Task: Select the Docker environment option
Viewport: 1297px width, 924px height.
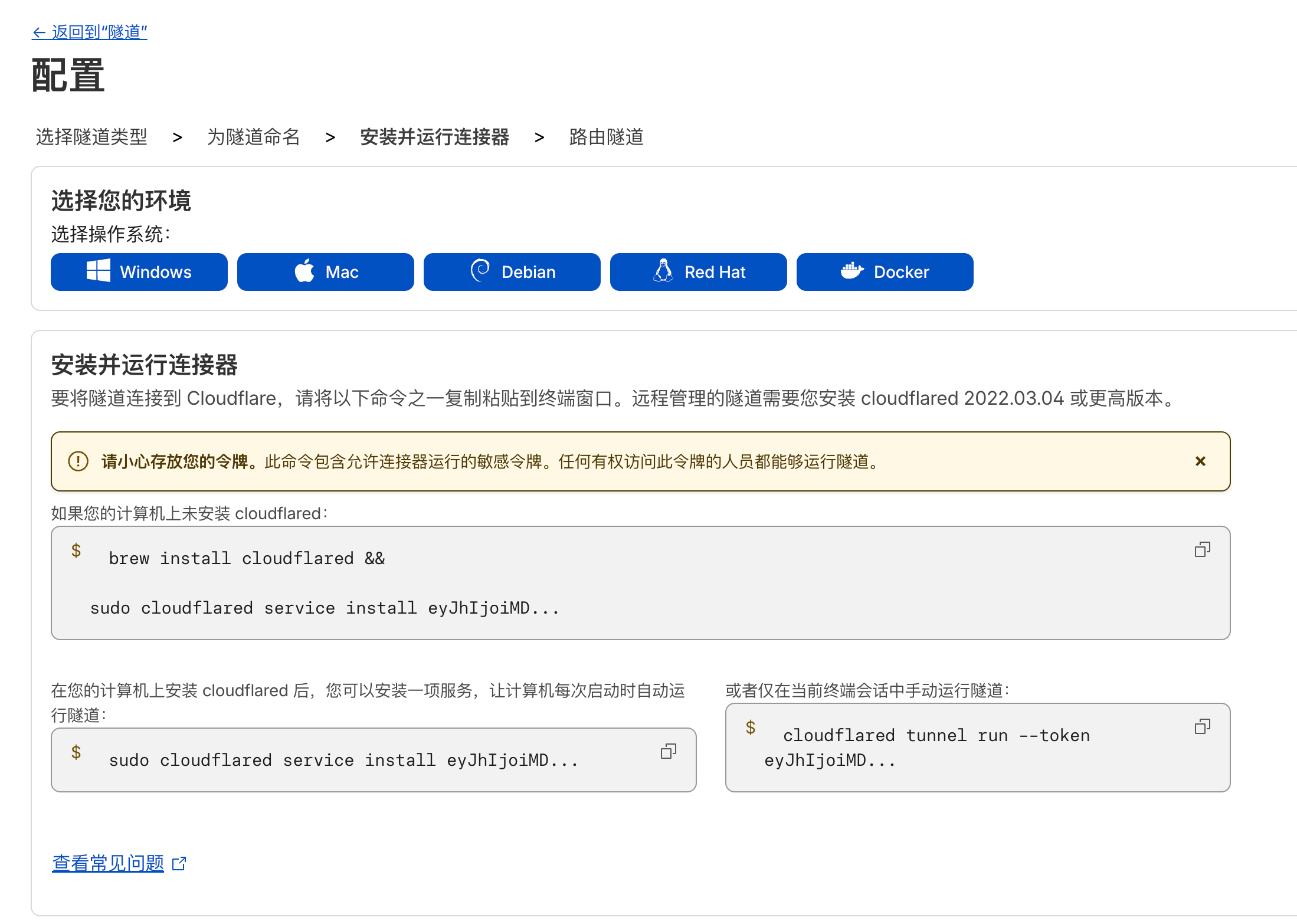Action: click(885, 272)
